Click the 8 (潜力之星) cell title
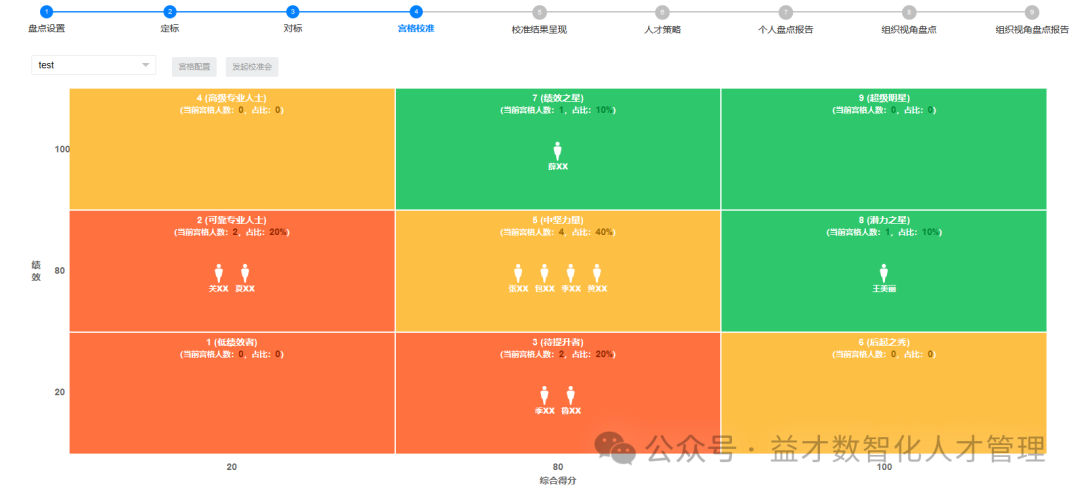 tap(884, 220)
